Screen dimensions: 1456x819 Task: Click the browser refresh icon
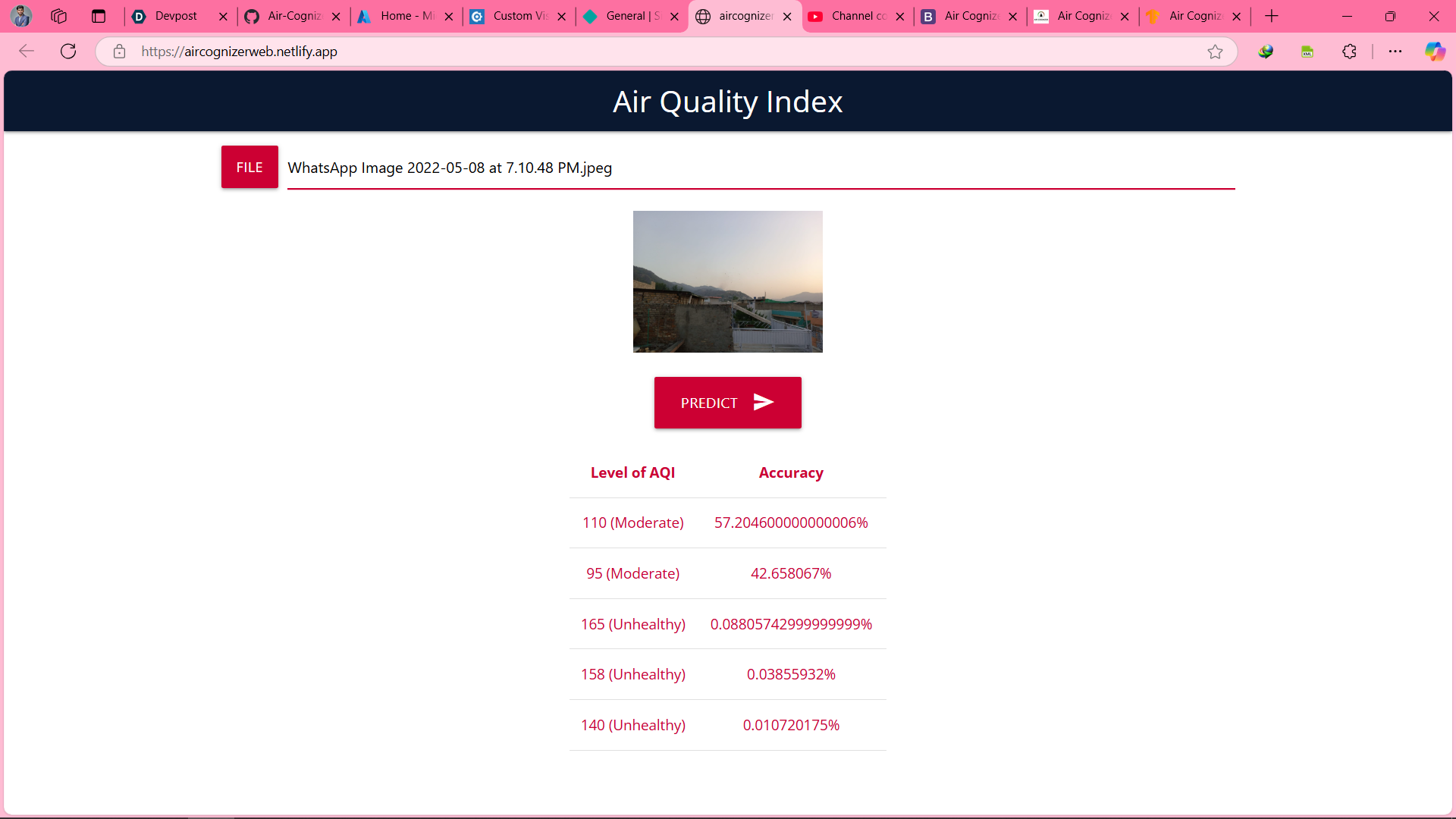[x=68, y=52]
